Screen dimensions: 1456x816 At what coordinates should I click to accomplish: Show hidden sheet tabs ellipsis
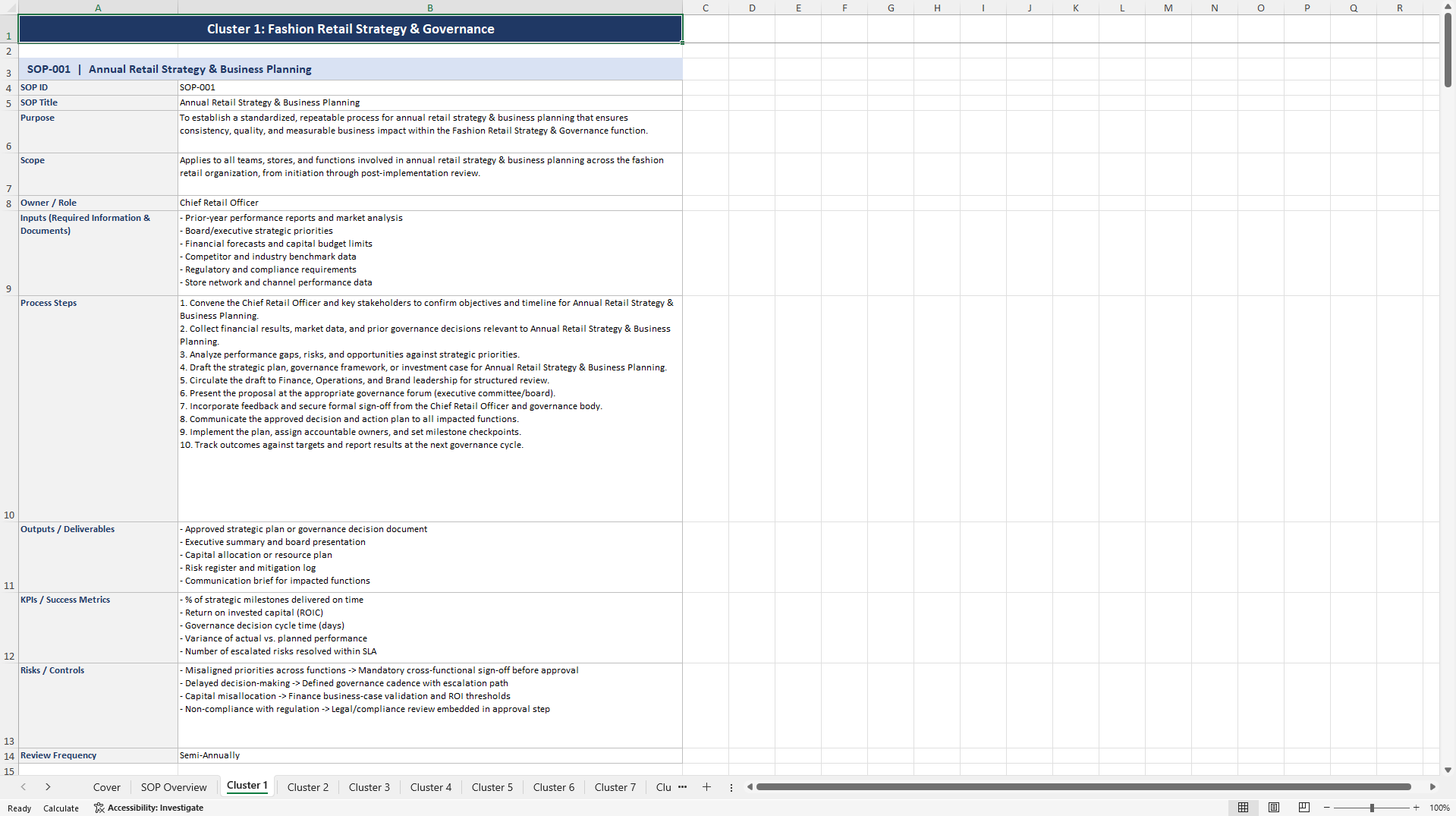click(682, 787)
